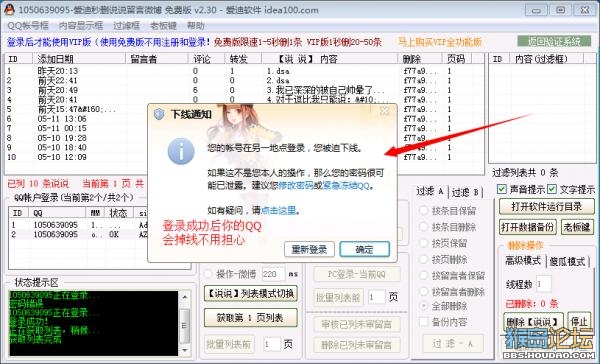Click the status log scrollbar thumb

[x=185, y=326]
